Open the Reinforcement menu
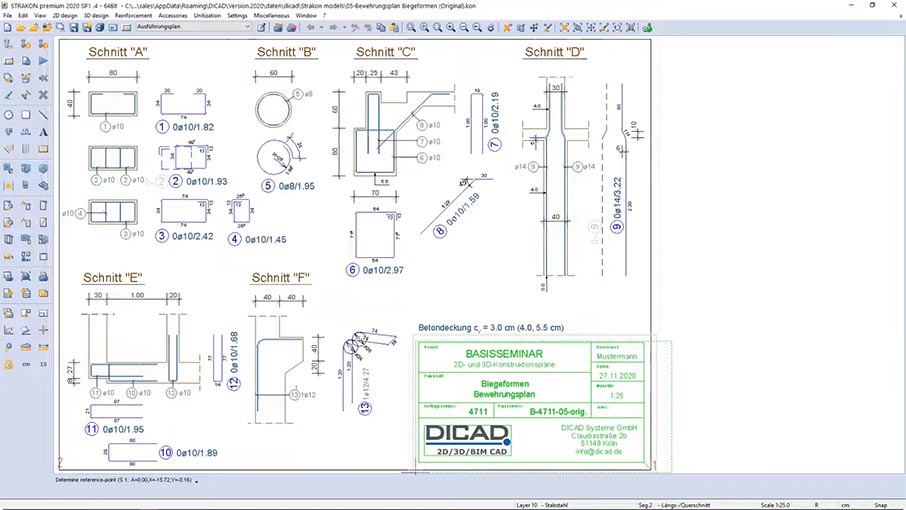 133,16
